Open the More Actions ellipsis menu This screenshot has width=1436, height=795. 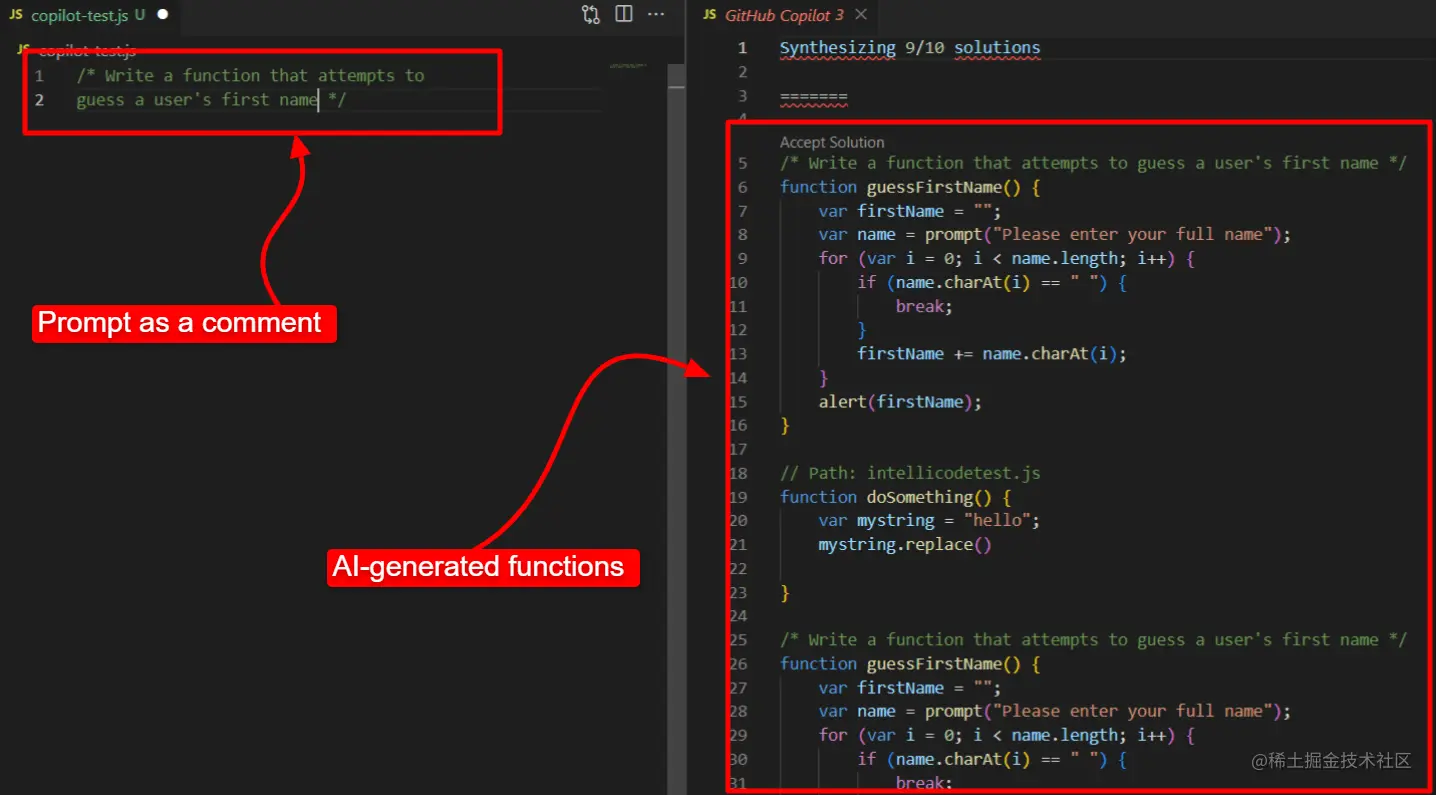pyautogui.click(x=656, y=14)
